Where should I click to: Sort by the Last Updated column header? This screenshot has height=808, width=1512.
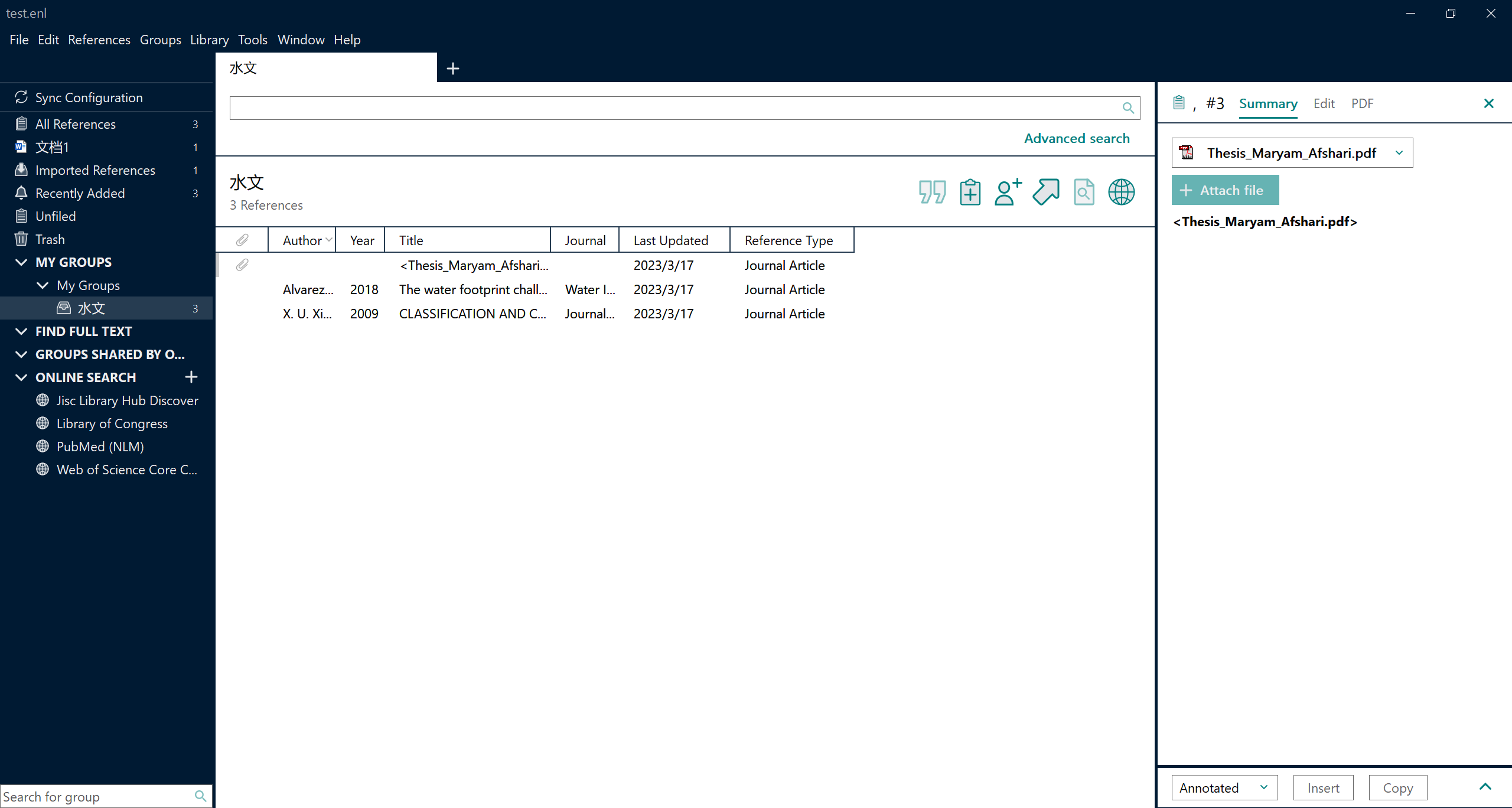(674, 240)
